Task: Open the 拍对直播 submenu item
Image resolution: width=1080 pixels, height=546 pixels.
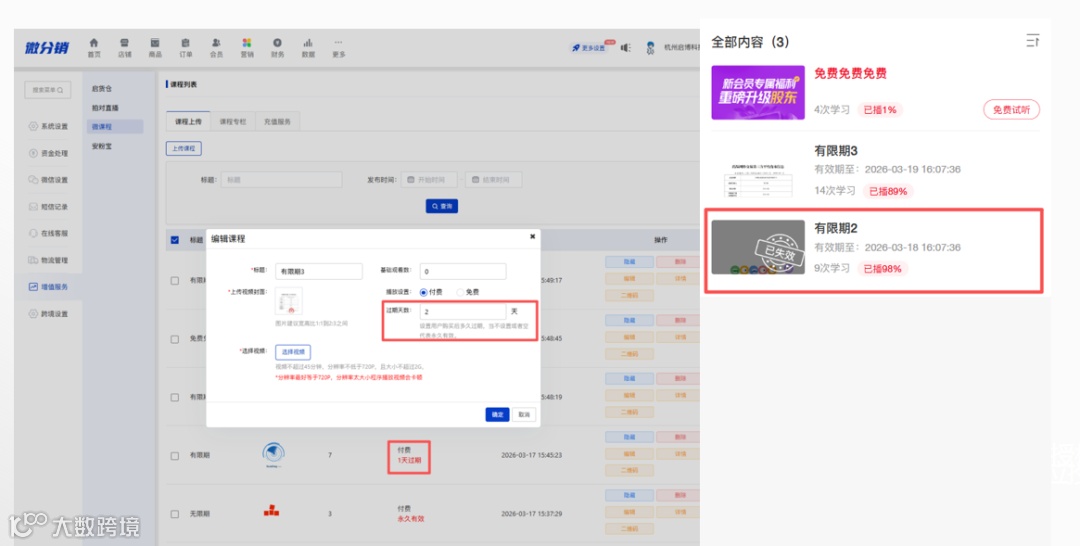Action: point(105,107)
